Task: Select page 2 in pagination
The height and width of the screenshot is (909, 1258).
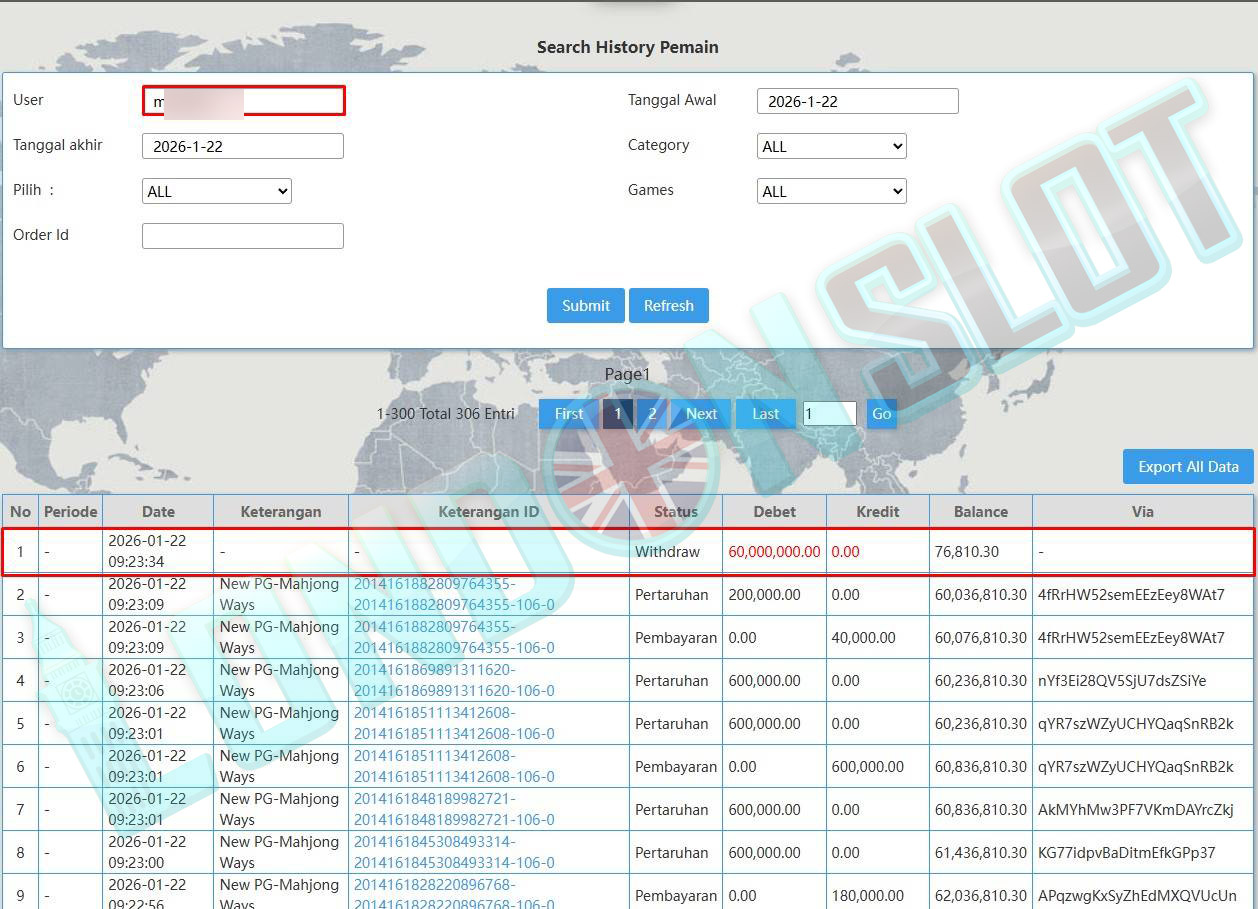Action: (652, 414)
